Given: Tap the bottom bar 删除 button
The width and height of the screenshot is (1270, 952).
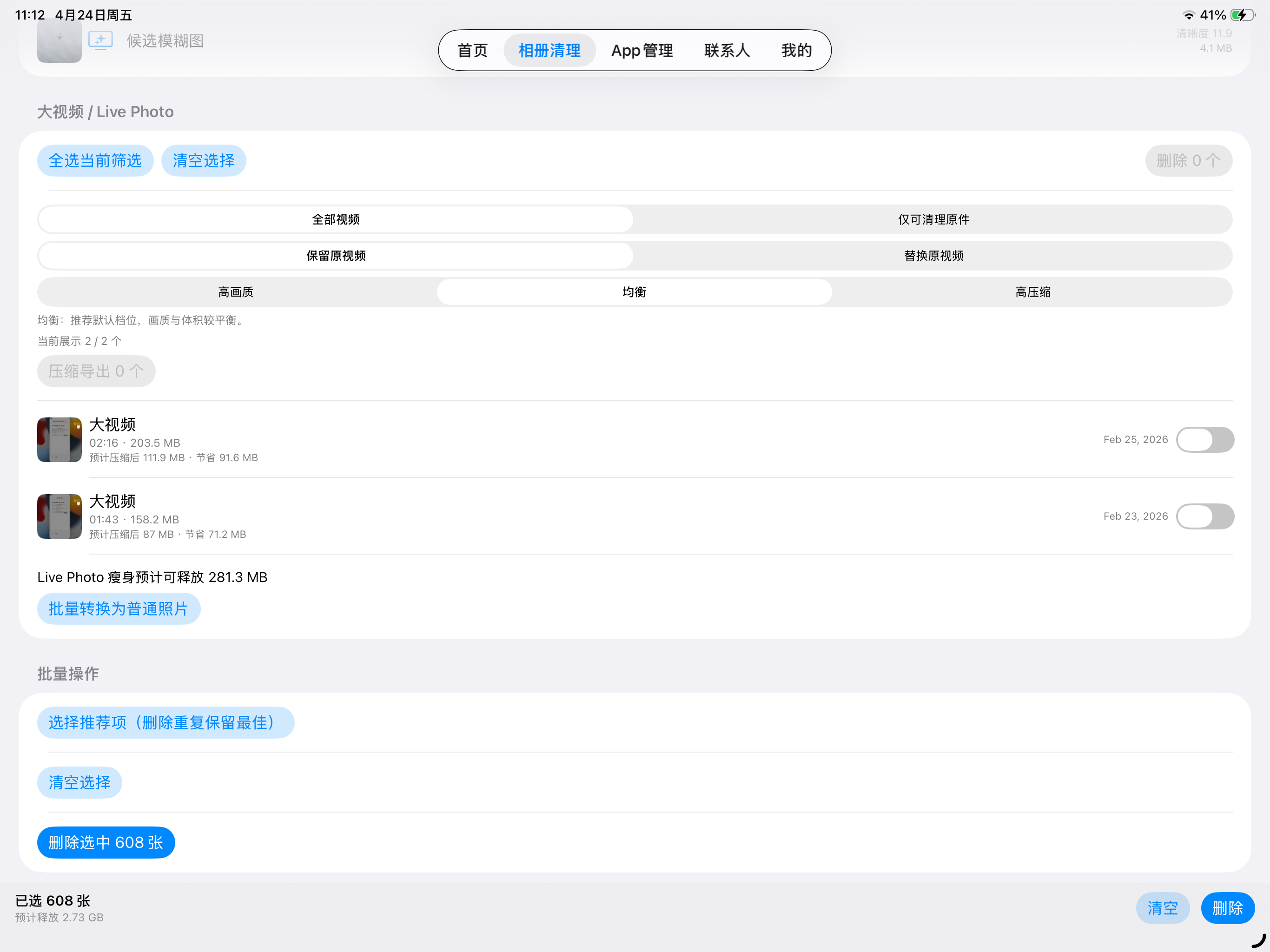Looking at the screenshot, I should (1228, 908).
